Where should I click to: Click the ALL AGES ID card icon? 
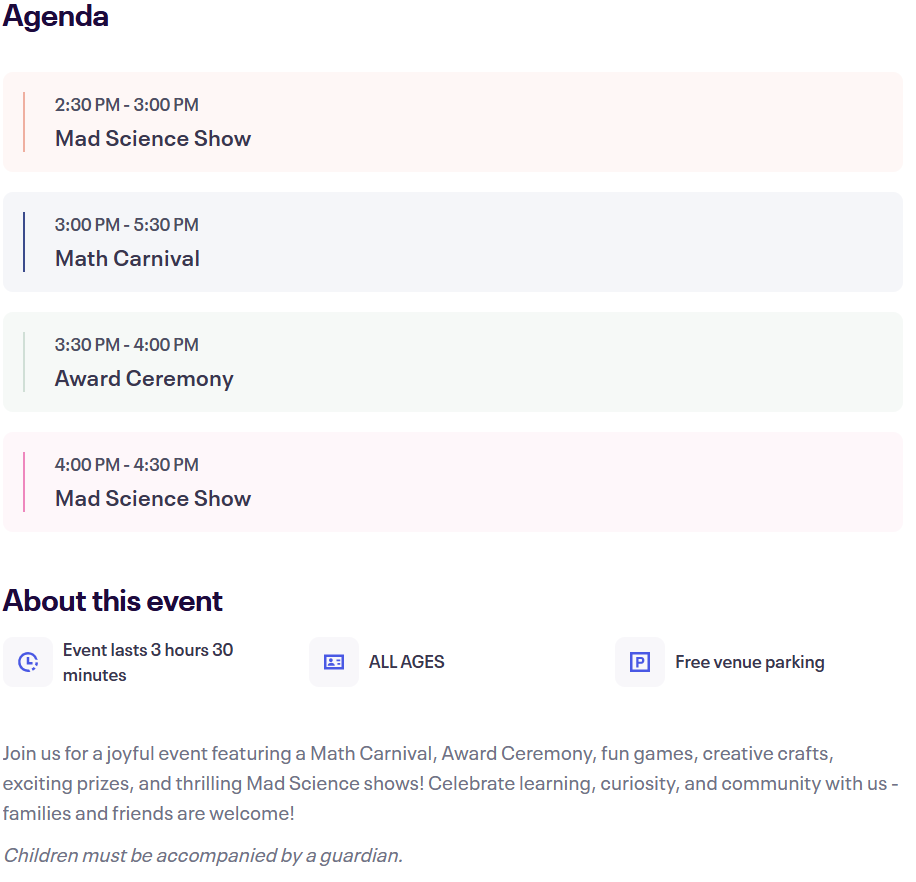pyautogui.click(x=334, y=662)
